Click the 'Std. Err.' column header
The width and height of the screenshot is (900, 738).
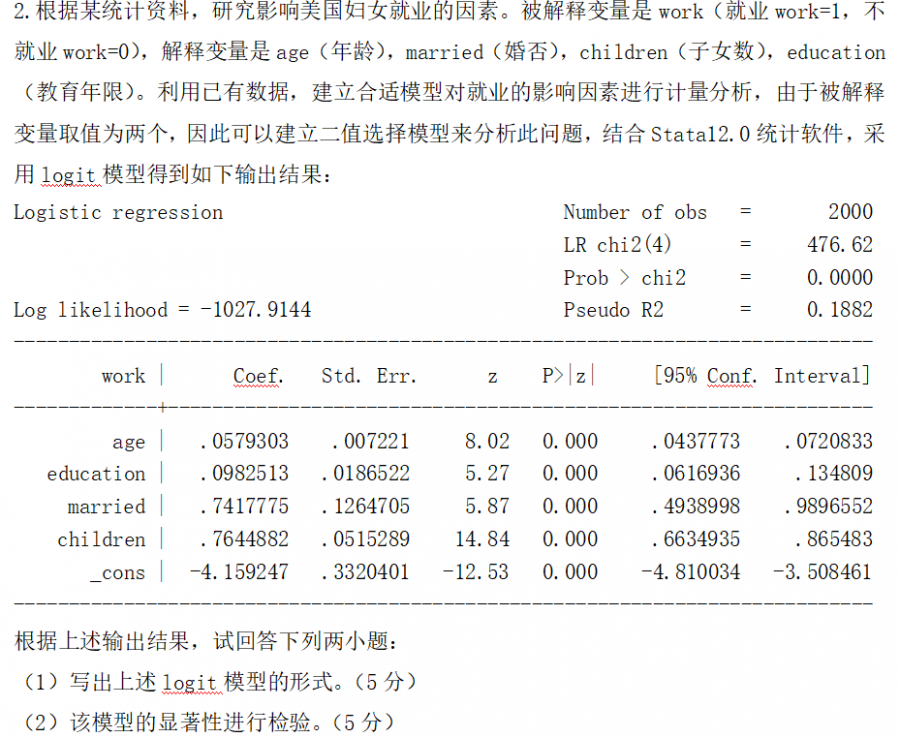[x=368, y=376]
